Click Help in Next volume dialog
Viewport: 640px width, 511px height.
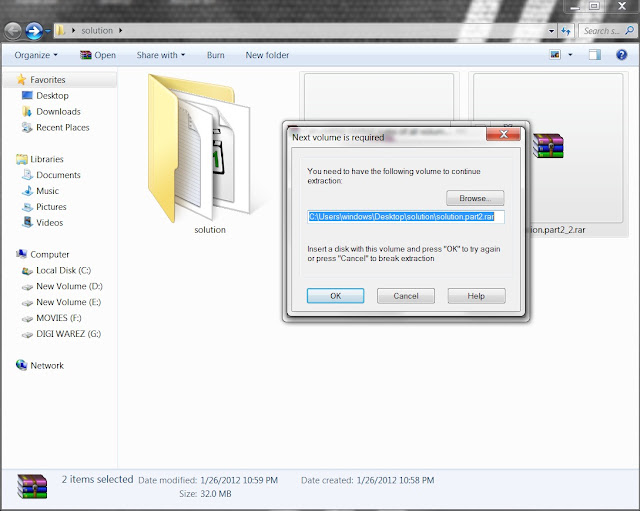point(476,296)
